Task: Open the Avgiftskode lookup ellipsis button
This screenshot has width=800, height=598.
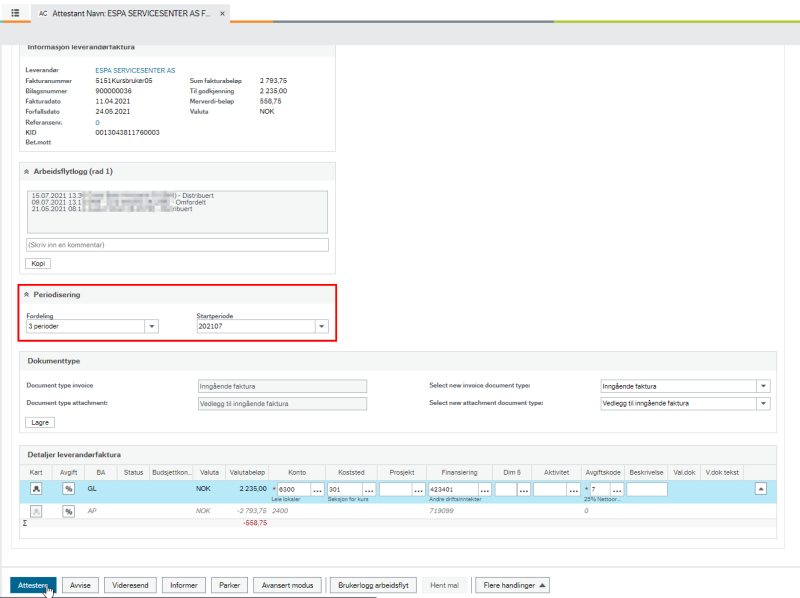Action: 617,490
